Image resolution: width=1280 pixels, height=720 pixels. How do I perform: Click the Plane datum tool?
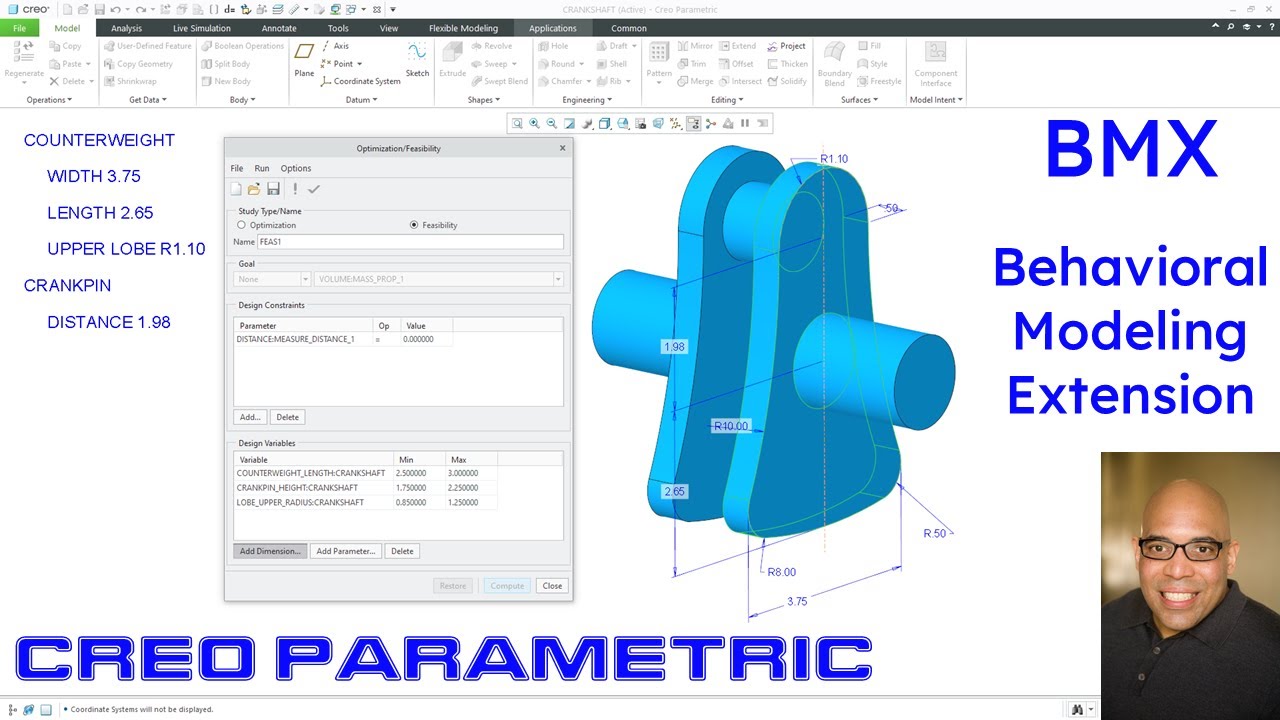tap(304, 60)
